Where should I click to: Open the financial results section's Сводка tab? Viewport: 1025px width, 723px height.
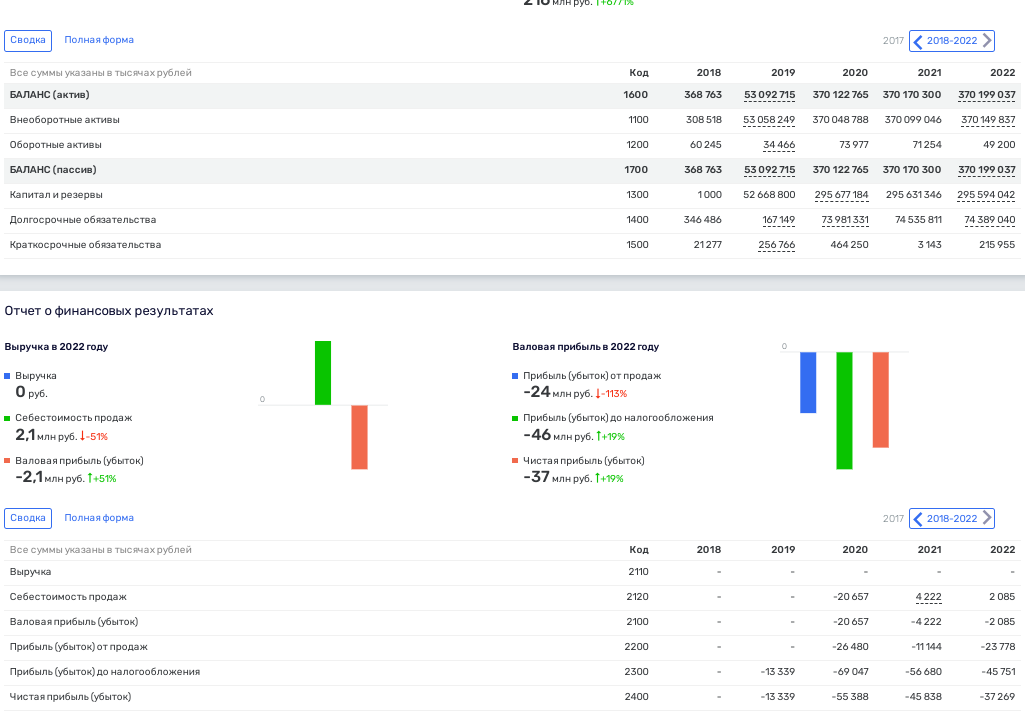pyautogui.click(x=28, y=518)
